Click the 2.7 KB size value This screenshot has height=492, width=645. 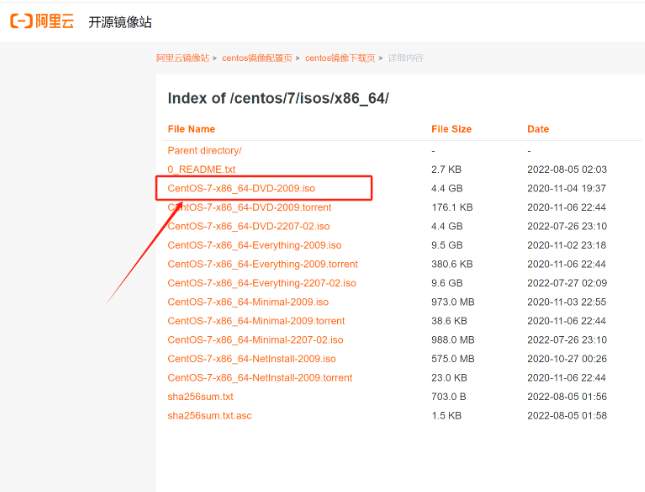click(446, 169)
